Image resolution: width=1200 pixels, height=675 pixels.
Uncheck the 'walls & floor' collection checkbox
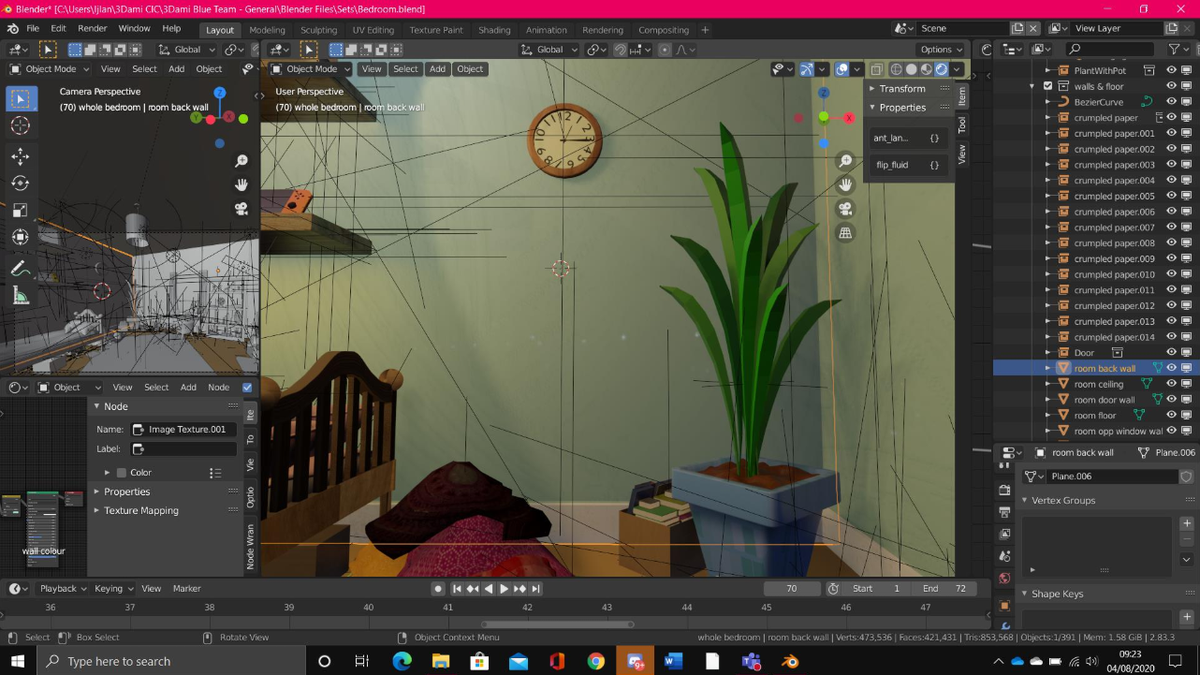click(1048, 86)
